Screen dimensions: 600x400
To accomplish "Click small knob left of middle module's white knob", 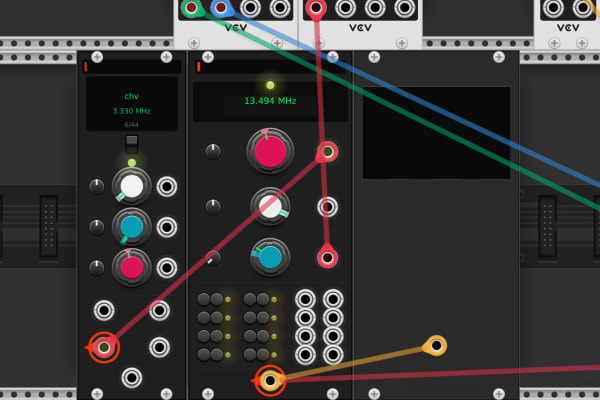I will click(213, 207).
